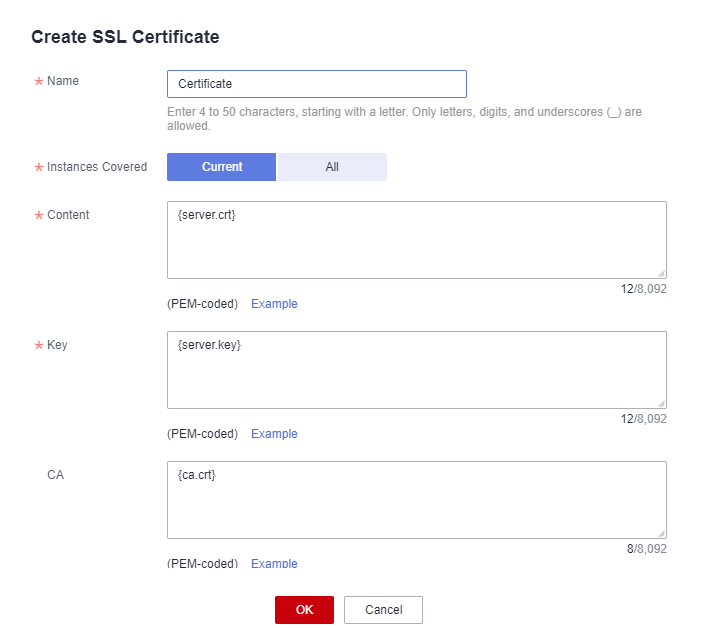Switch Instances Covered to "All"
The height and width of the screenshot is (628, 704).
pyautogui.click(x=332, y=167)
